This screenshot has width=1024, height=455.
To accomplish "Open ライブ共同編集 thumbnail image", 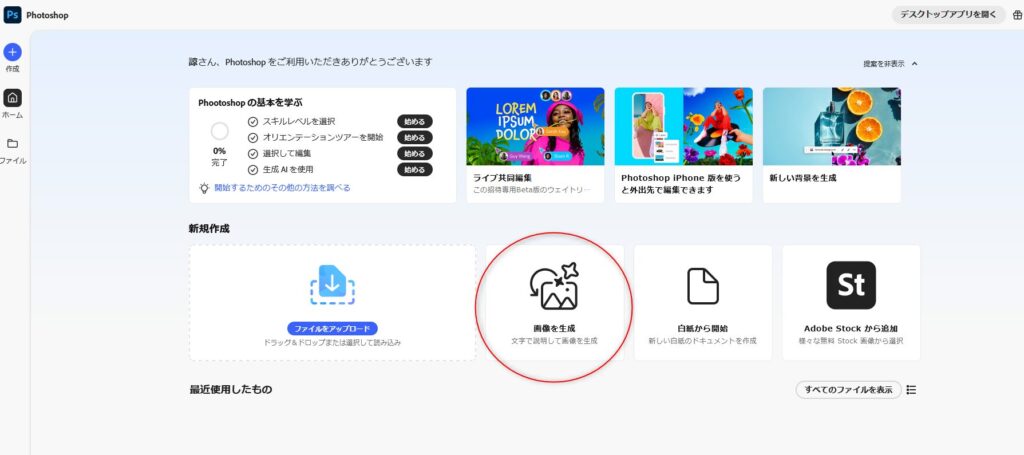I will pyautogui.click(x=535, y=127).
